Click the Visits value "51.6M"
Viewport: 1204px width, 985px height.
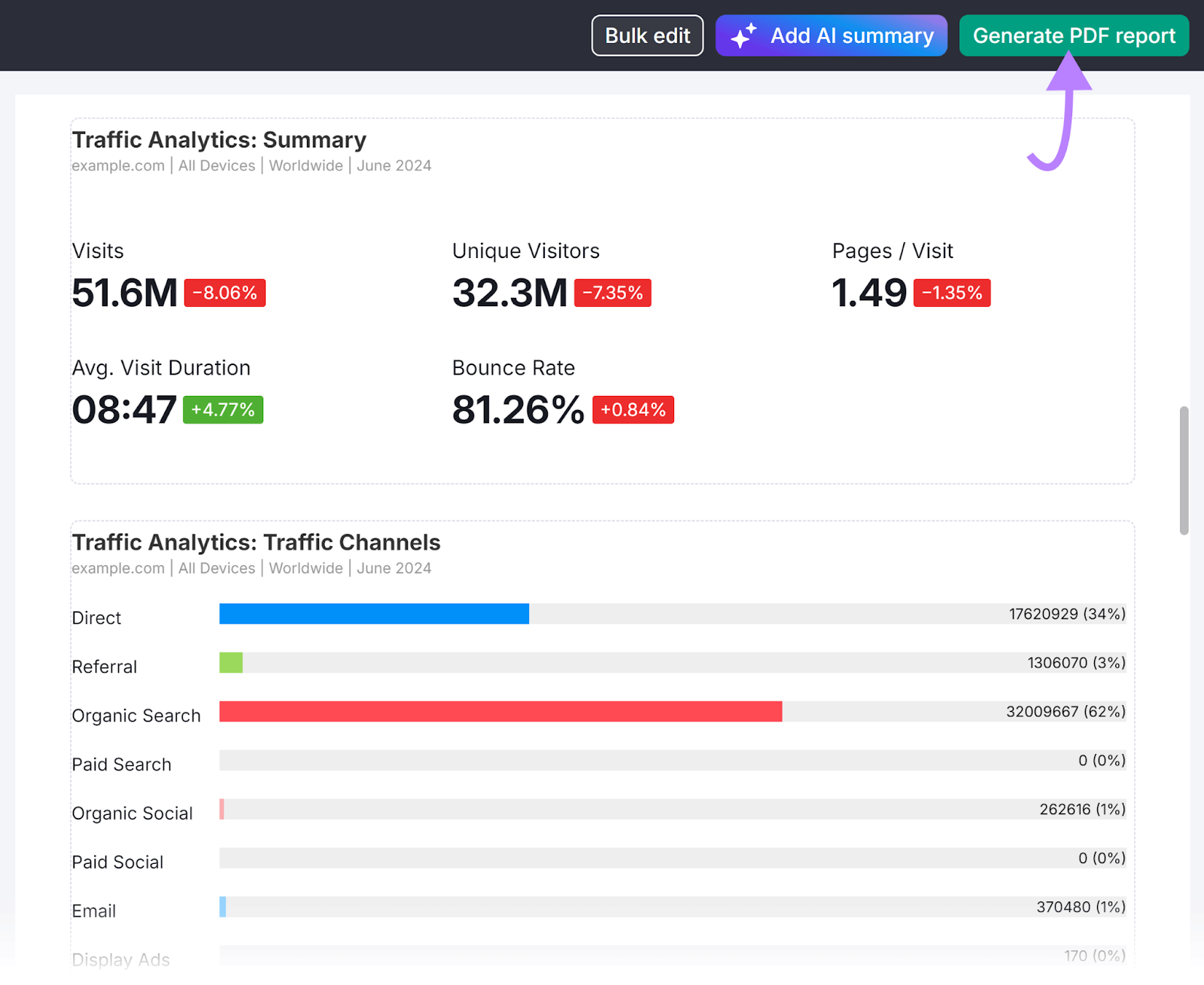[125, 293]
